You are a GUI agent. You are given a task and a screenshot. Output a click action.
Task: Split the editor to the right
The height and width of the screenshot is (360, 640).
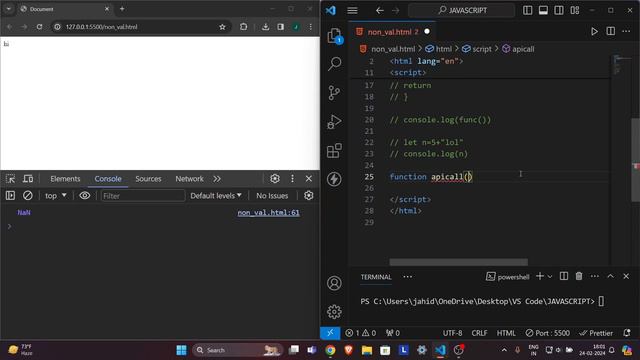611,31
